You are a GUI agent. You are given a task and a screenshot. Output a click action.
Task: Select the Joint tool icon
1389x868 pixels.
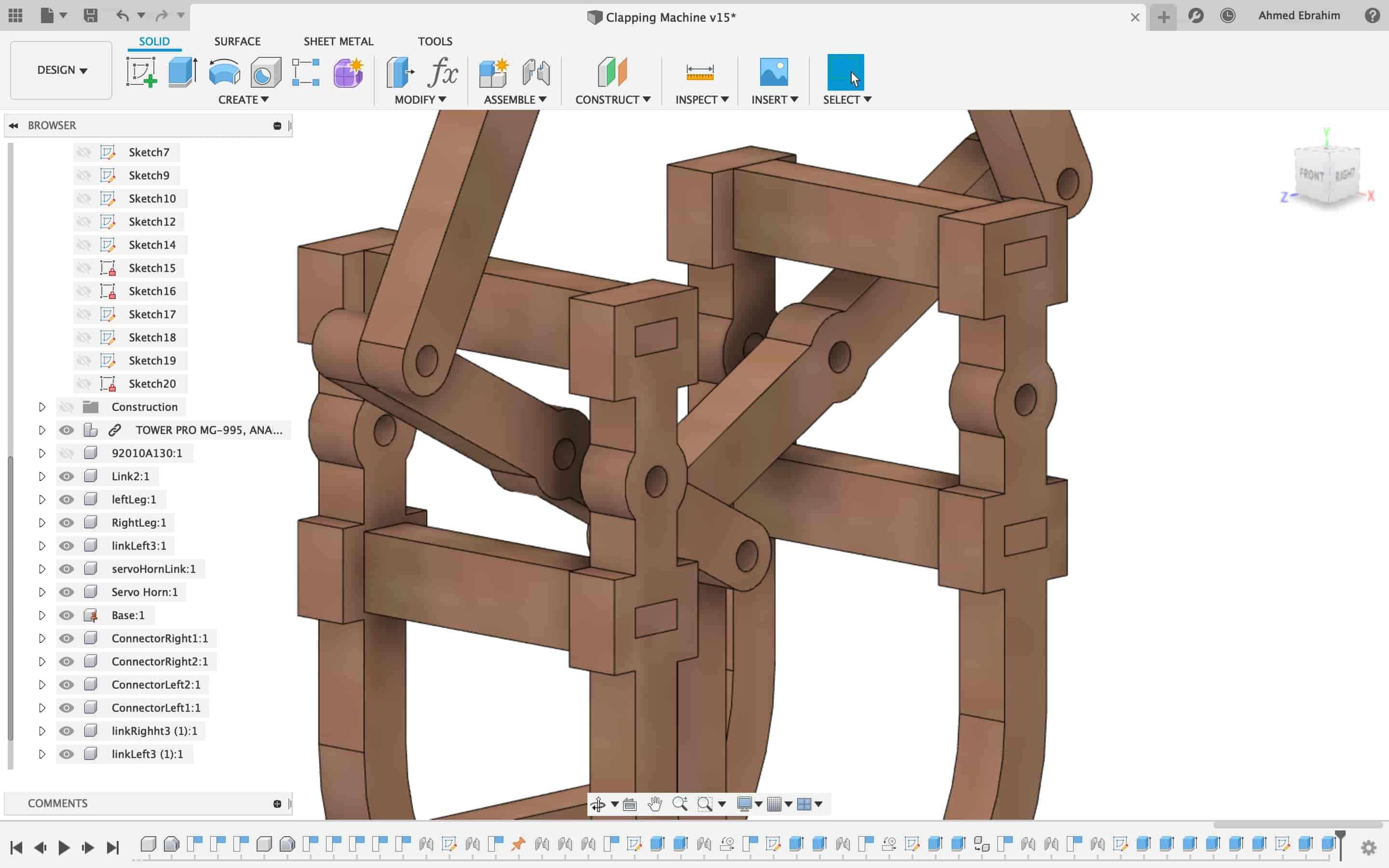pos(536,72)
